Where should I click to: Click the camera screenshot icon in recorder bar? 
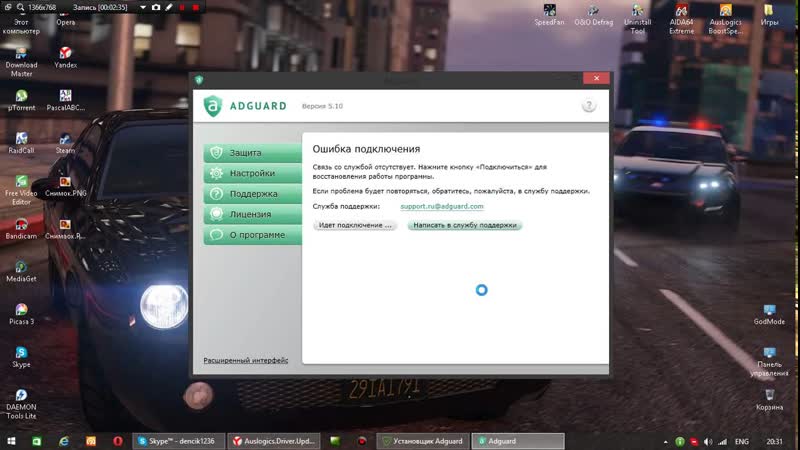pos(156,7)
